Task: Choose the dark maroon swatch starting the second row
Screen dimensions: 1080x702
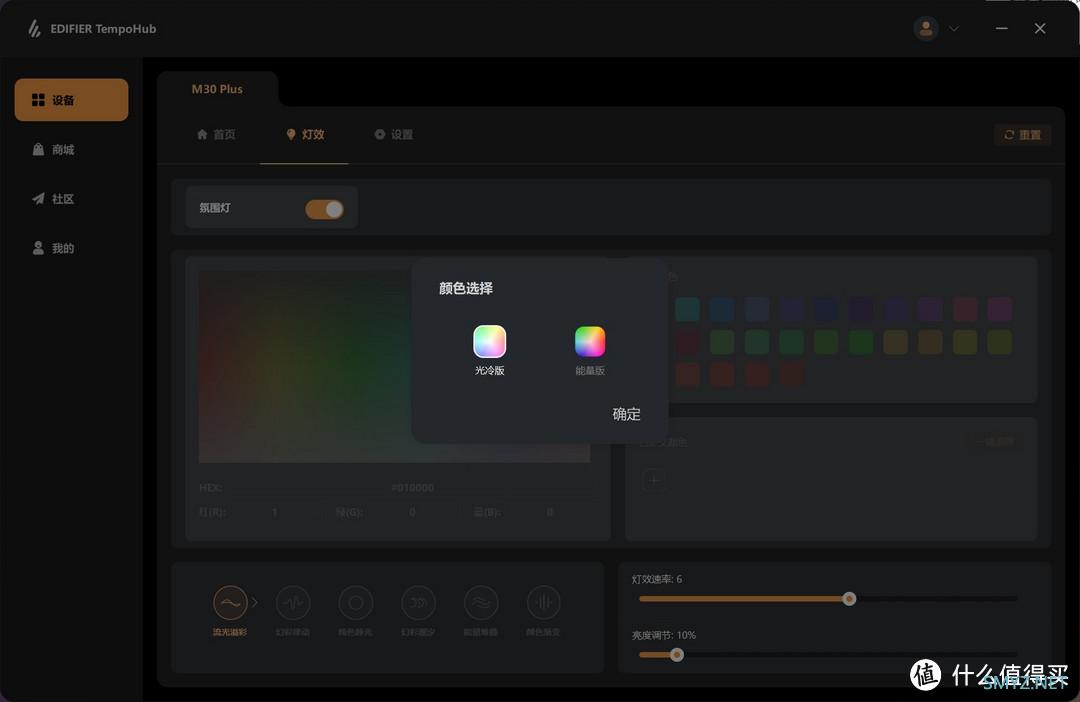Action: pos(687,342)
